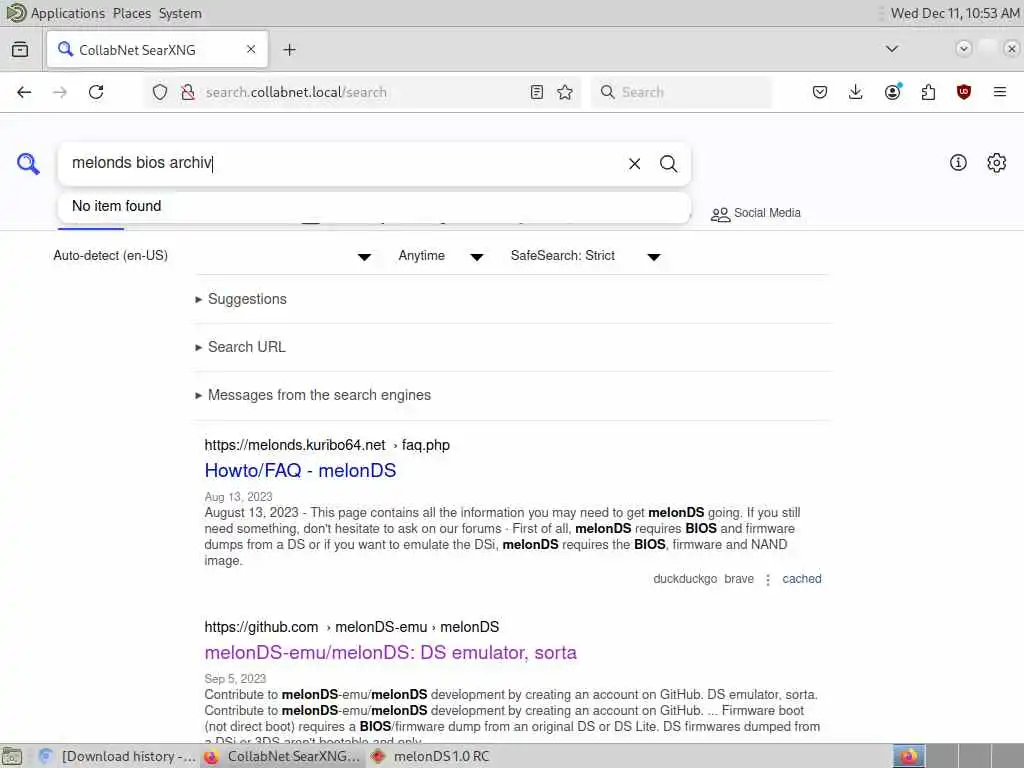Click the Aug 13, 2023 date

[238, 497]
